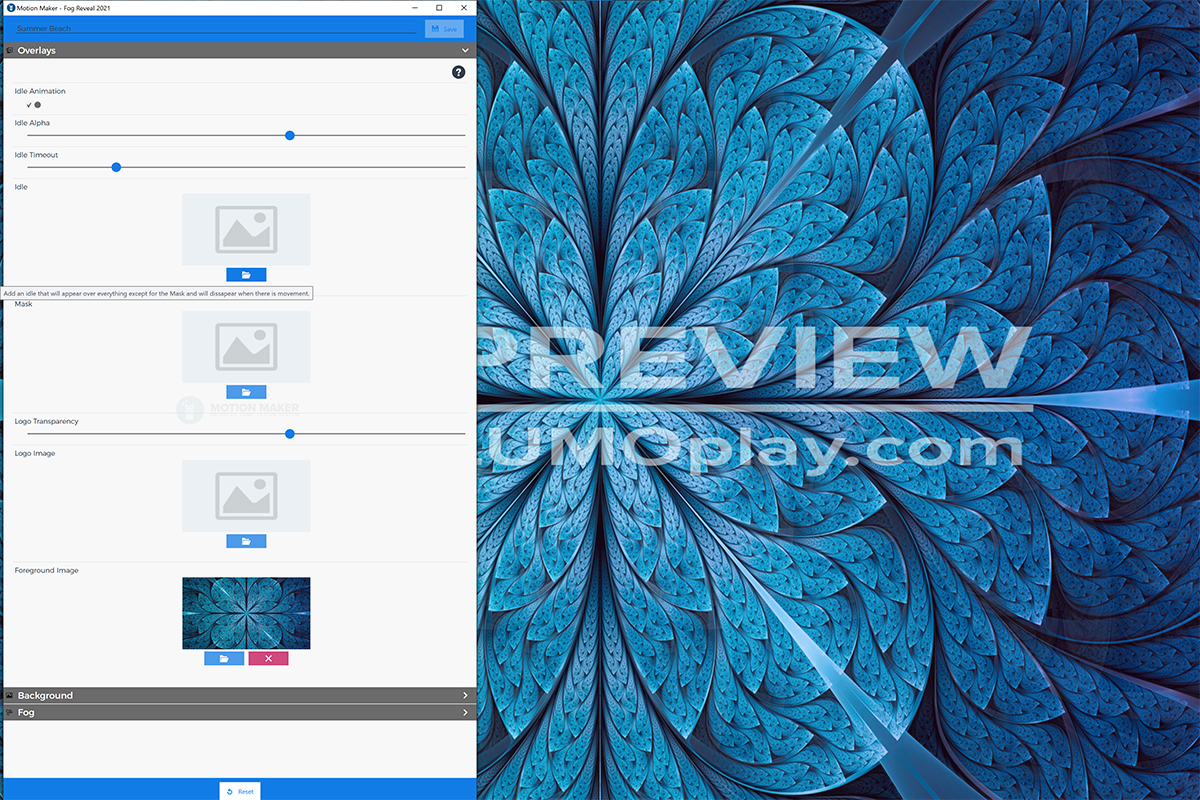This screenshot has width=1200, height=800.
Task: Click the help question mark icon
Action: coord(458,72)
